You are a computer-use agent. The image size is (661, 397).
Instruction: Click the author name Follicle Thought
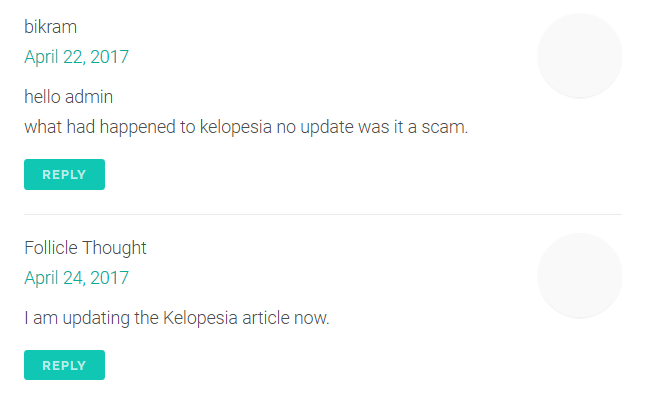click(85, 248)
